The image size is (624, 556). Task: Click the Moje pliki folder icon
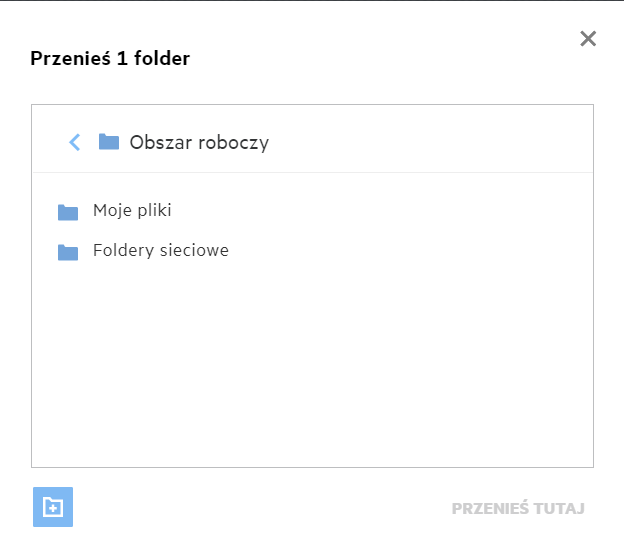[68, 211]
